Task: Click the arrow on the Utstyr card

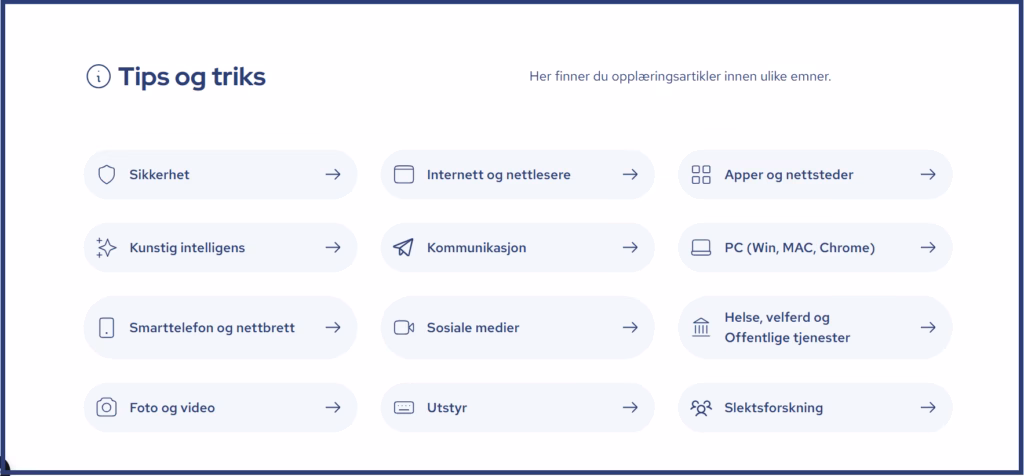Action: point(630,408)
